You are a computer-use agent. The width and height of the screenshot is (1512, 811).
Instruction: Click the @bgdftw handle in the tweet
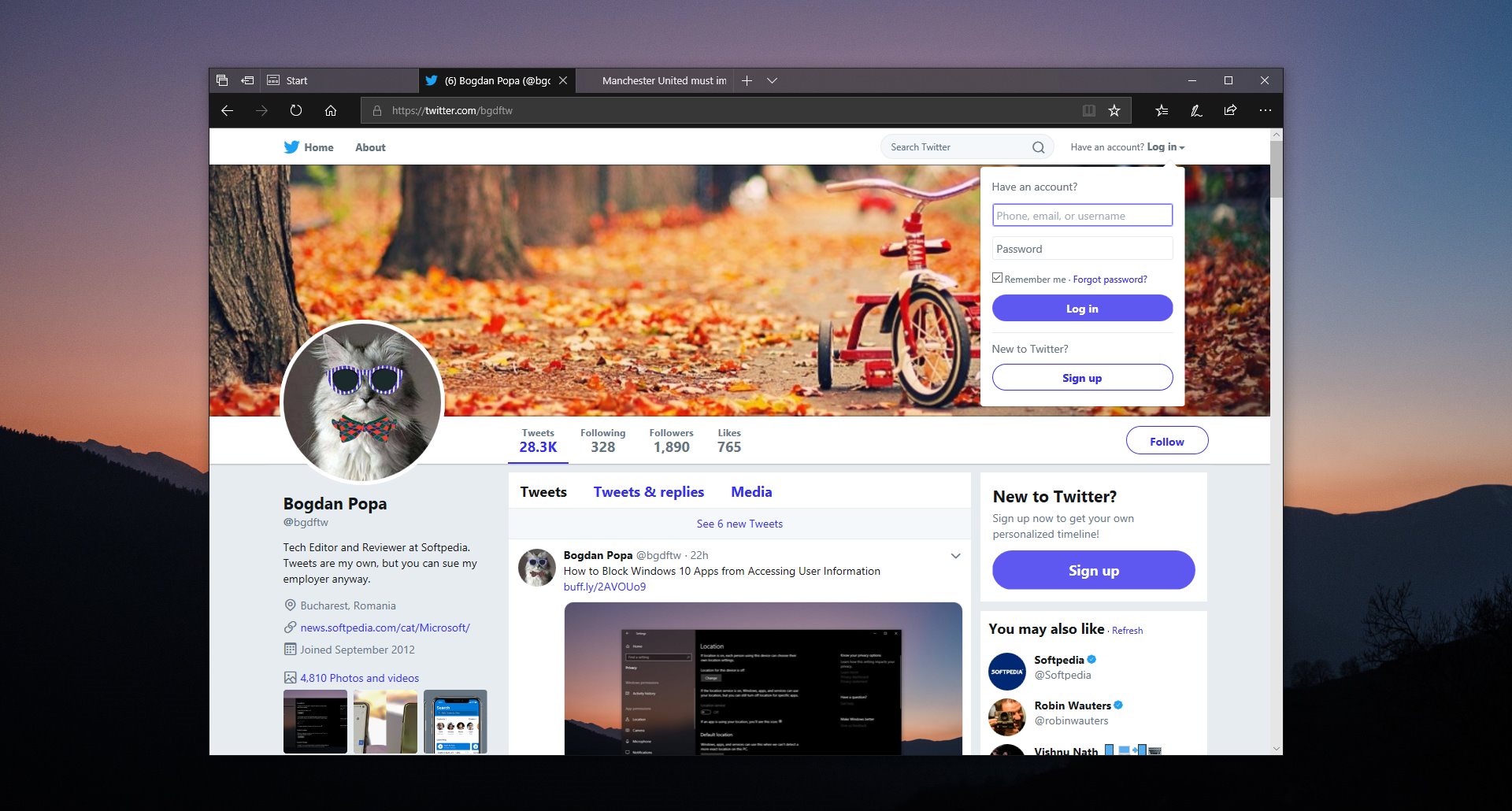pos(658,555)
